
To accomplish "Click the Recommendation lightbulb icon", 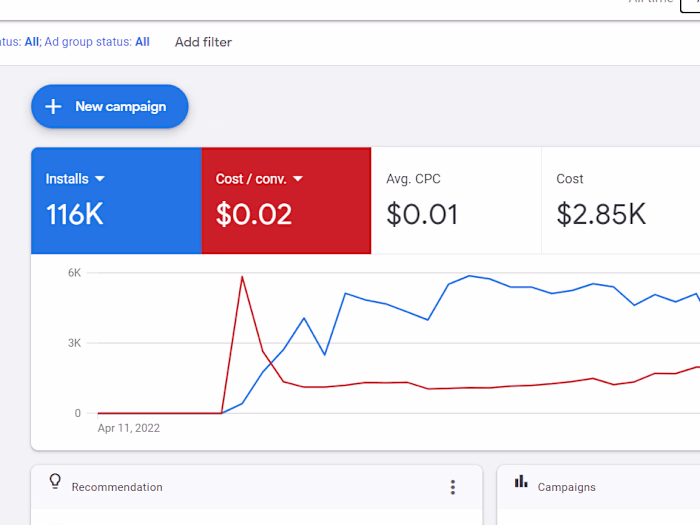I will [x=56, y=481].
